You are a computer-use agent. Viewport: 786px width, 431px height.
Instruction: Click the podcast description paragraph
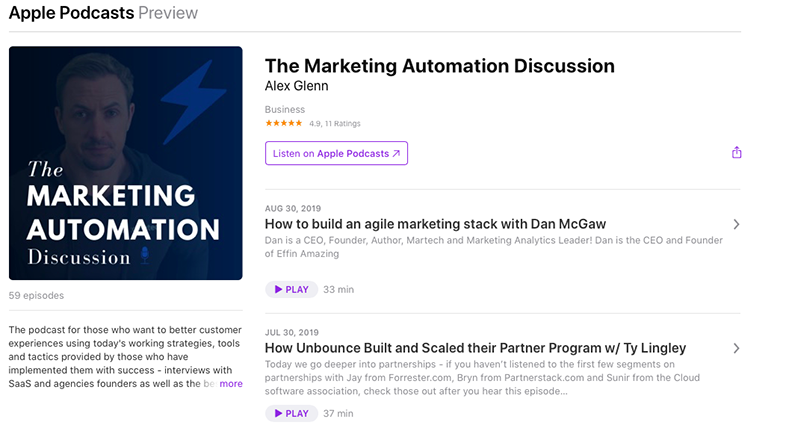tap(125, 356)
